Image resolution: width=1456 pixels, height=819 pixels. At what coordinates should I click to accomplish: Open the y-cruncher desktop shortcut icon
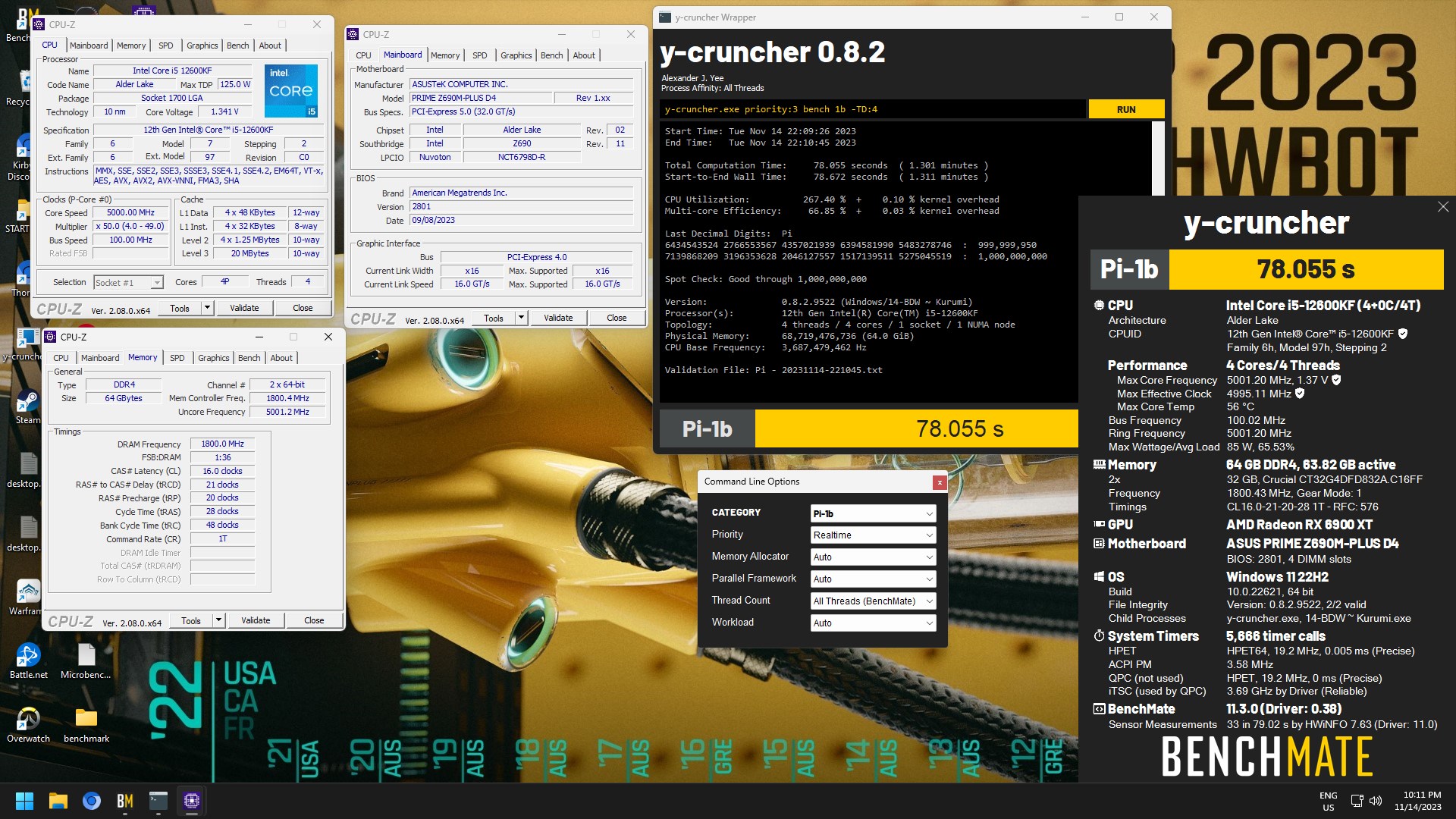pyautogui.click(x=27, y=338)
